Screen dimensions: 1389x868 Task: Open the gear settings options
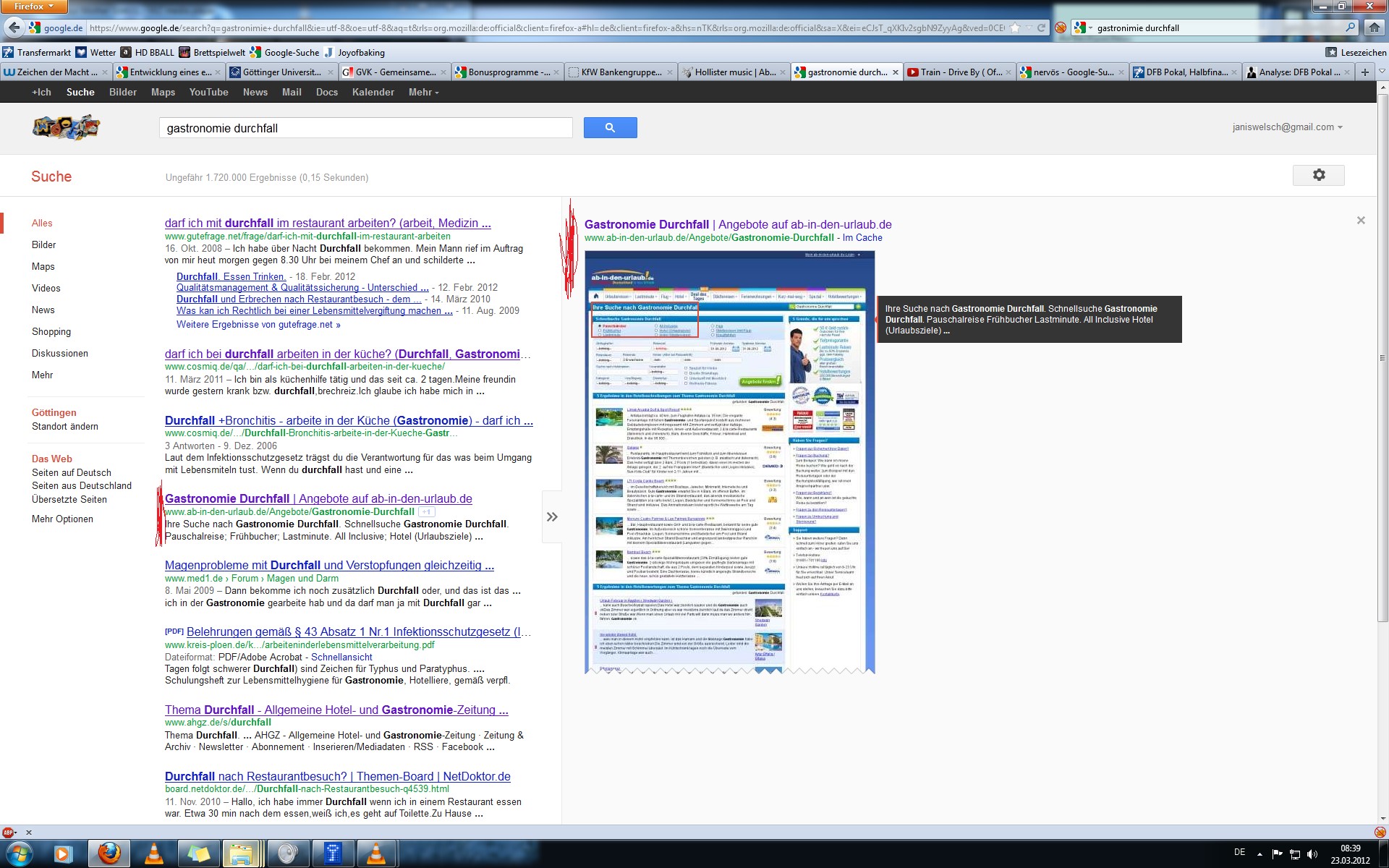[1318, 175]
